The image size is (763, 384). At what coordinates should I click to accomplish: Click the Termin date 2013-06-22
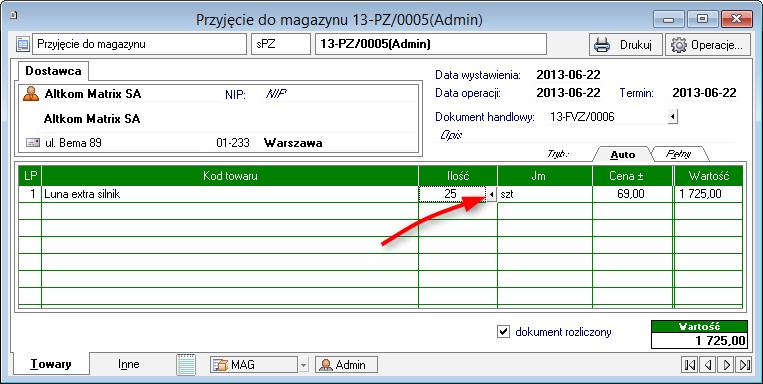point(704,92)
